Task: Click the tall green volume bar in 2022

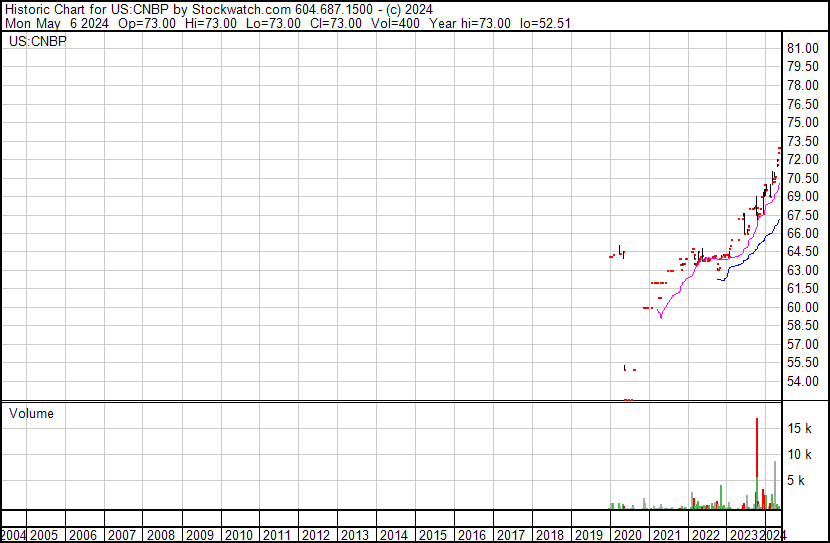Action: [x=721, y=497]
